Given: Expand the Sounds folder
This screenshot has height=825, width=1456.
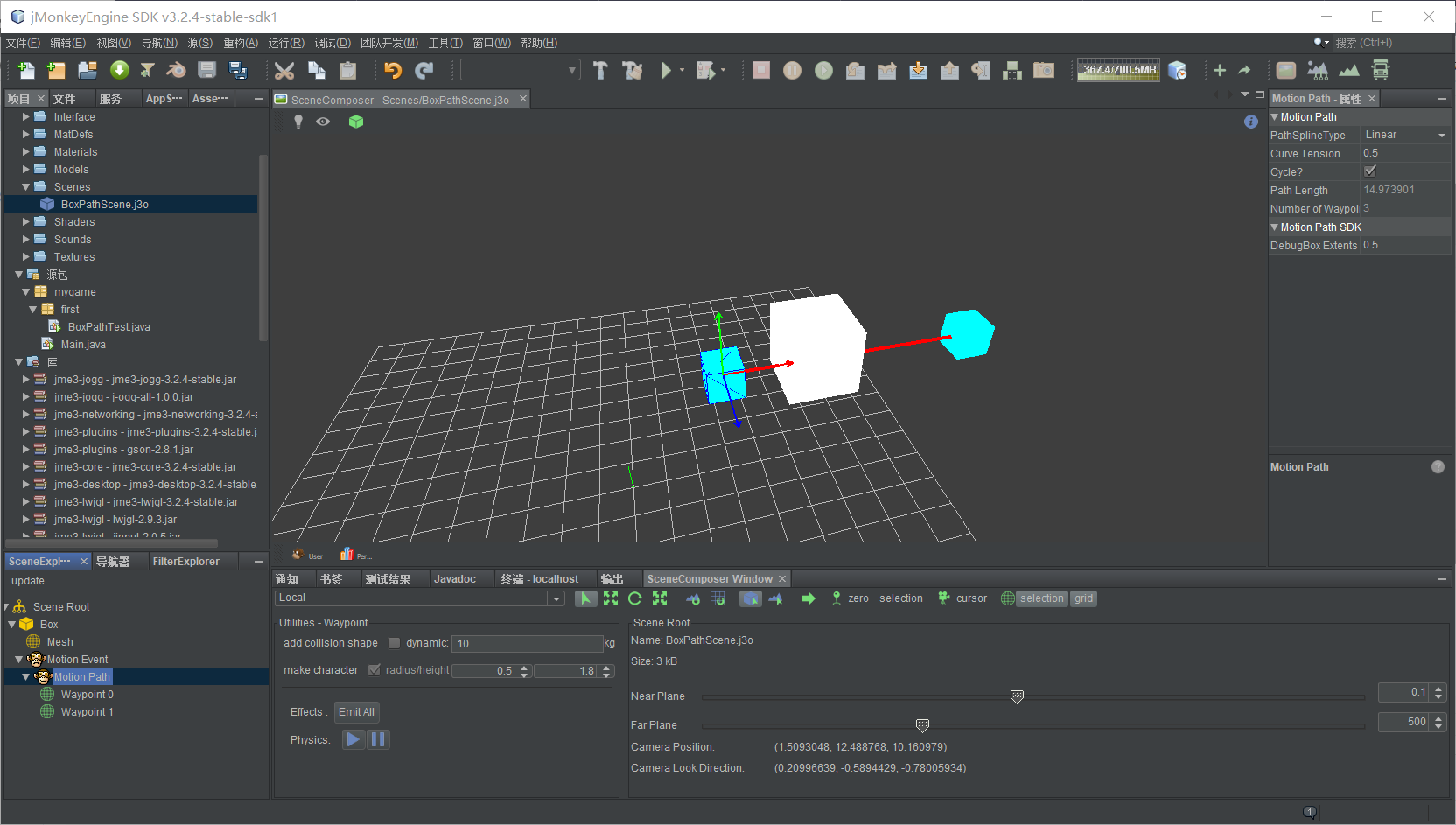Looking at the screenshot, I should pos(26,240).
